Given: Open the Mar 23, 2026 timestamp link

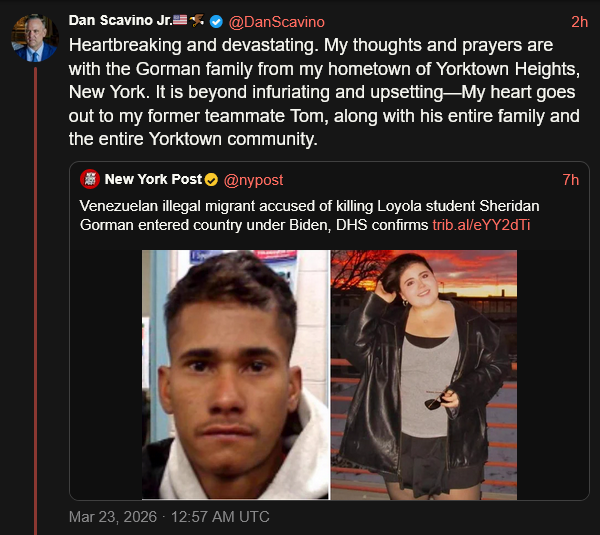Looking at the screenshot, I should pyautogui.click(x=168, y=517).
